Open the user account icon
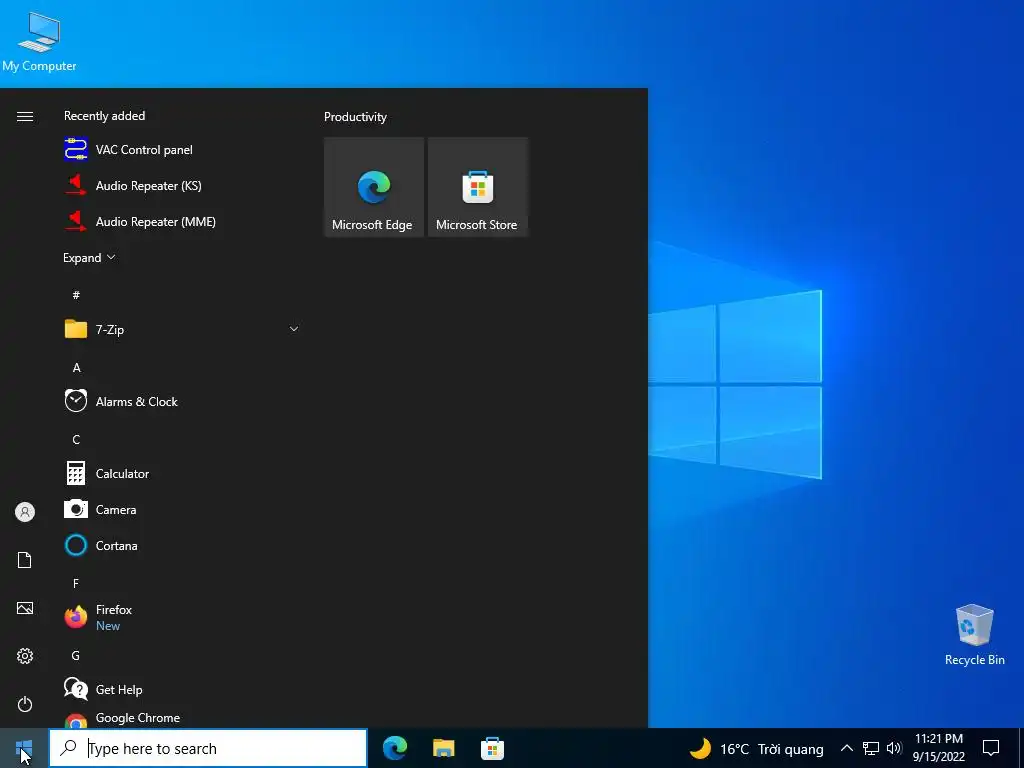This screenshot has width=1024, height=768. (x=25, y=512)
